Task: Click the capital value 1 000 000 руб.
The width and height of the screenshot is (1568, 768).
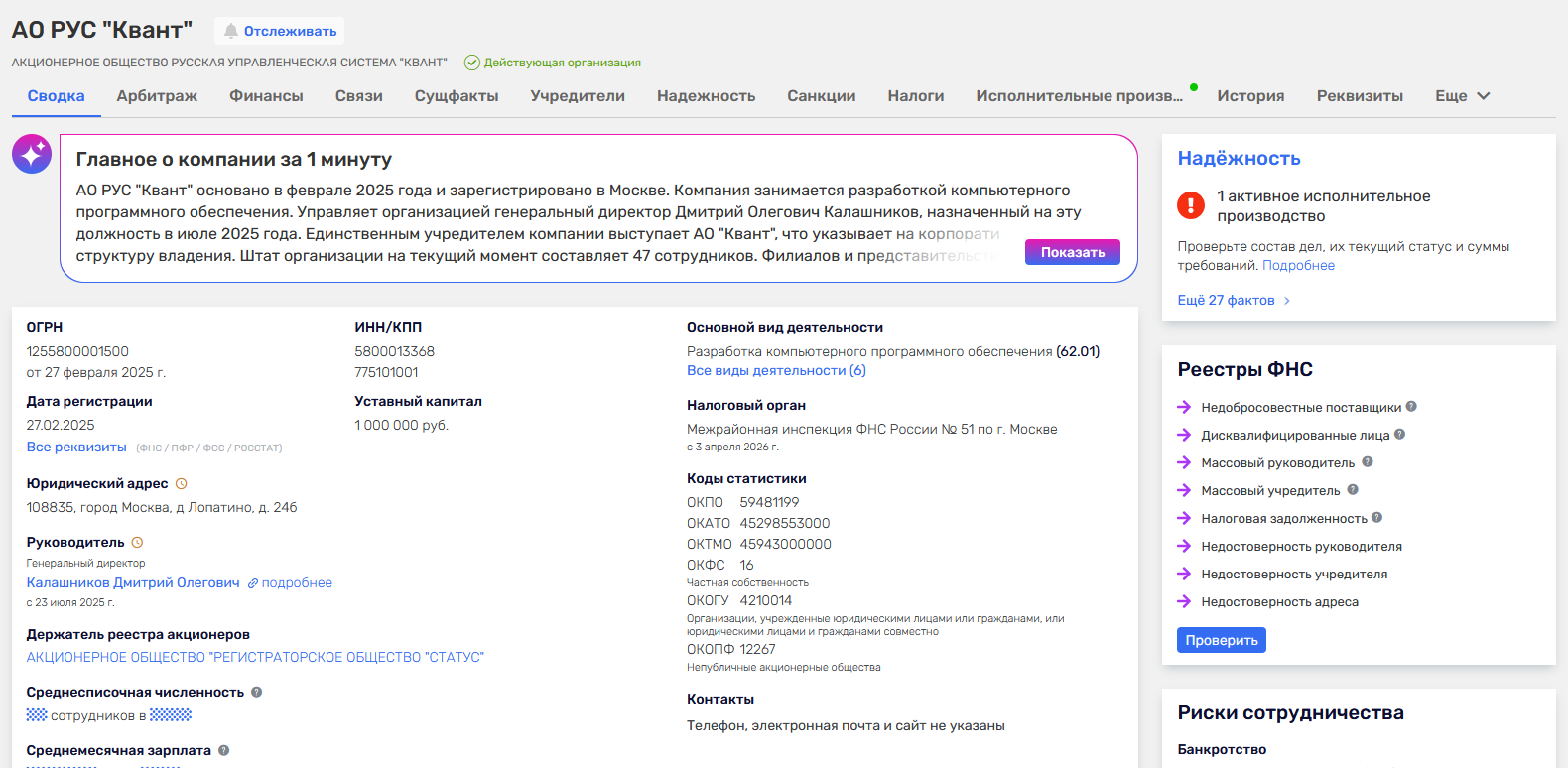Action: [x=401, y=425]
